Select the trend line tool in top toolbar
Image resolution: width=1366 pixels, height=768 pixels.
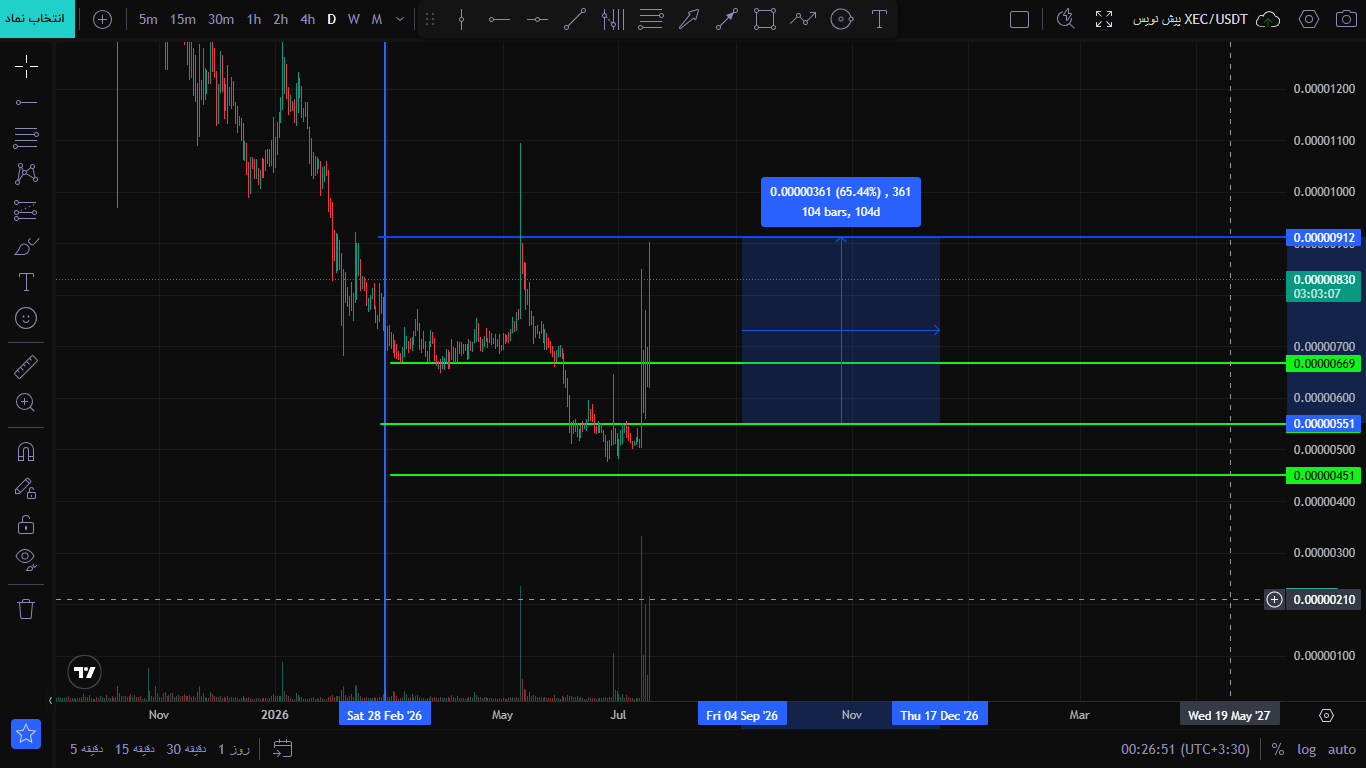575,19
